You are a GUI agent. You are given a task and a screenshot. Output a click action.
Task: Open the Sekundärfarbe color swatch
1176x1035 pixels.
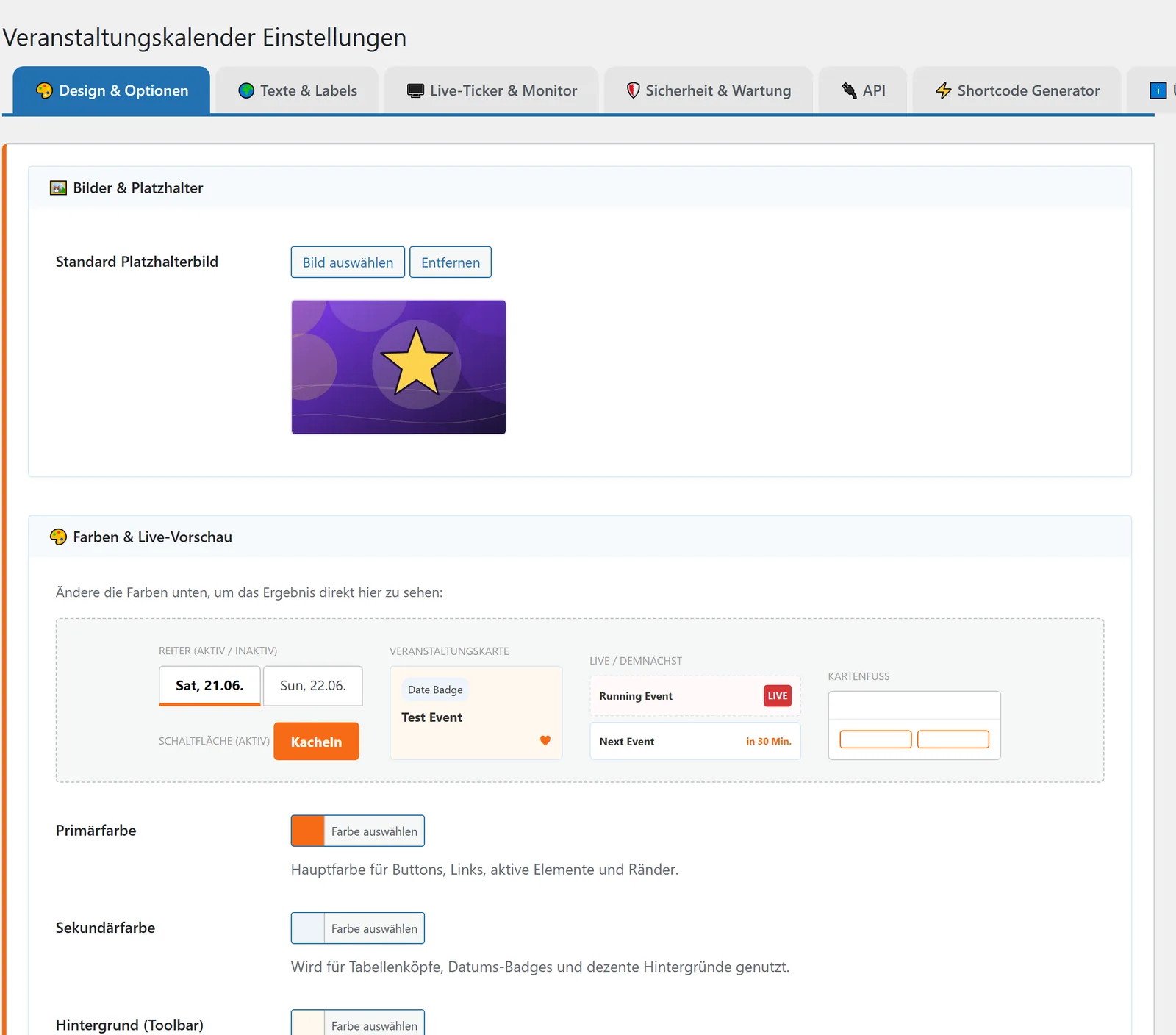(x=308, y=928)
